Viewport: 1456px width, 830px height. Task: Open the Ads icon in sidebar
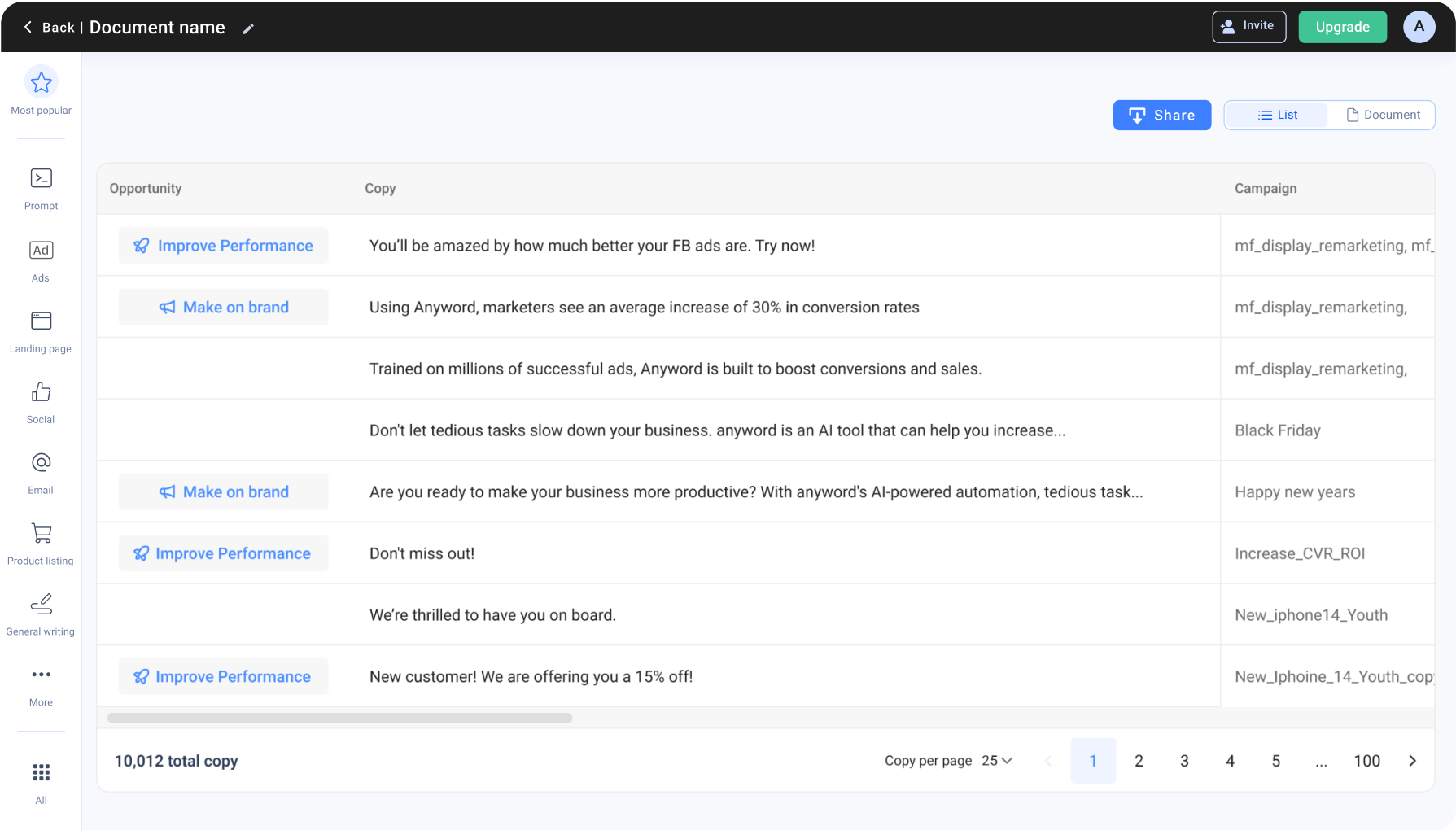pos(41,250)
